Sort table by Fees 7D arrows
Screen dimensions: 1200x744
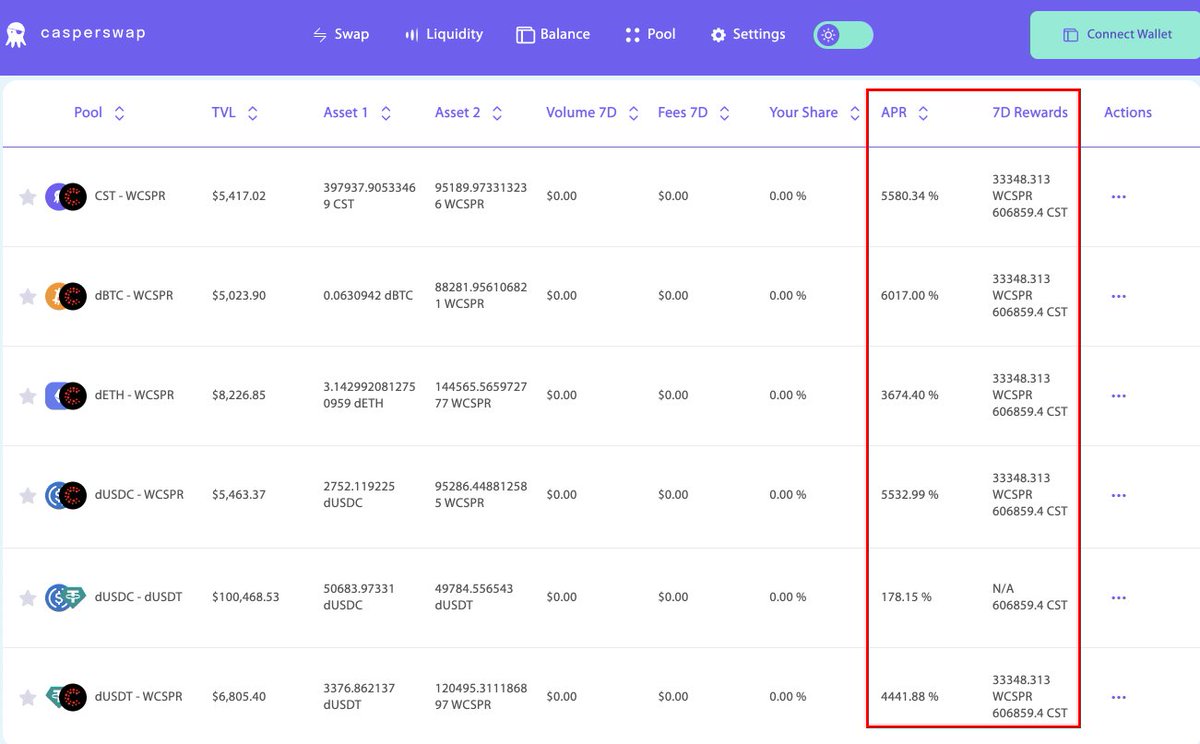click(723, 113)
